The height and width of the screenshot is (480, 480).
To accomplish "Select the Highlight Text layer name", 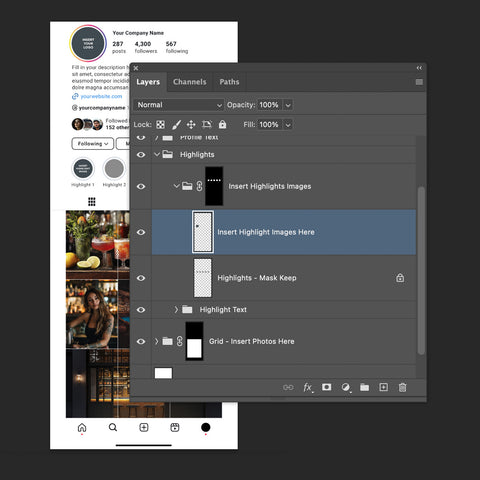I will (223, 310).
